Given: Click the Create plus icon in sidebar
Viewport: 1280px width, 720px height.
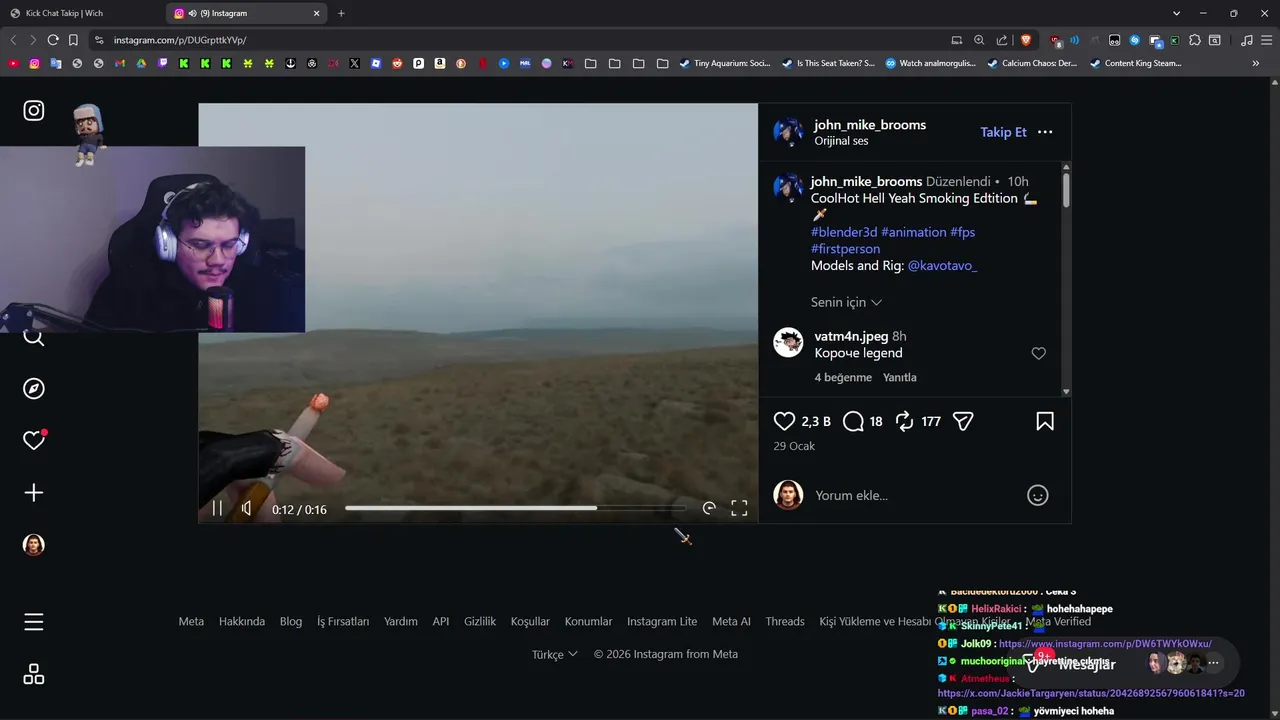Looking at the screenshot, I should pyautogui.click(x=34, y=493).
